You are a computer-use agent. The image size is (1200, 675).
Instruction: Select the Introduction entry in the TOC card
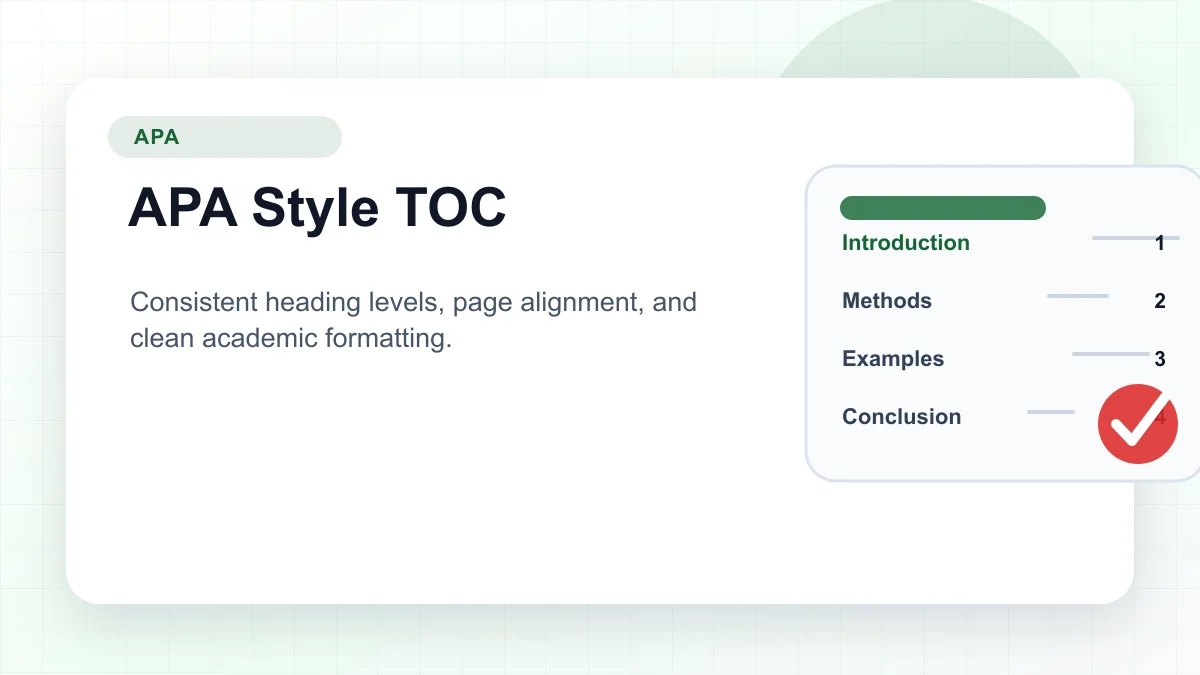tap(906, 243)
